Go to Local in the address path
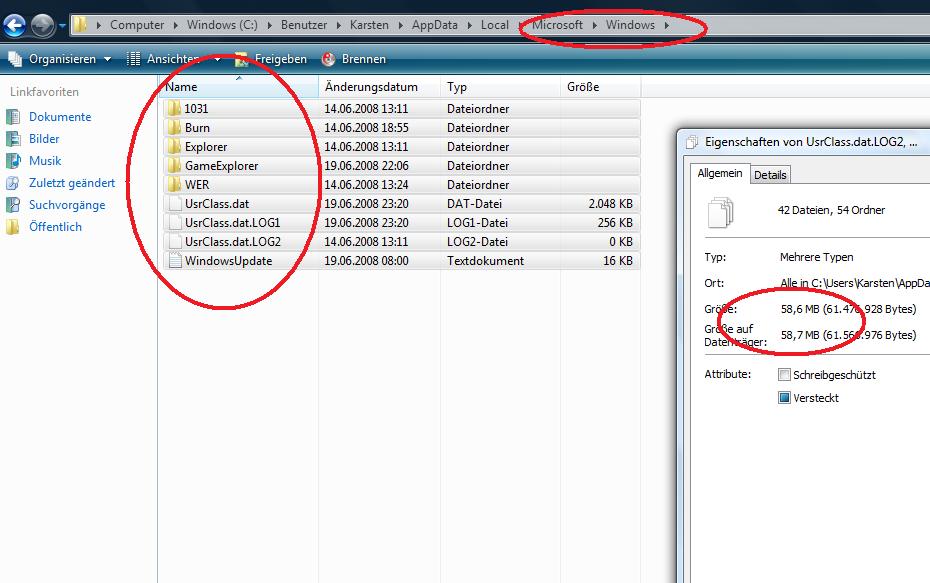Viewport: 930px width, 583px height. click(495, 25)
